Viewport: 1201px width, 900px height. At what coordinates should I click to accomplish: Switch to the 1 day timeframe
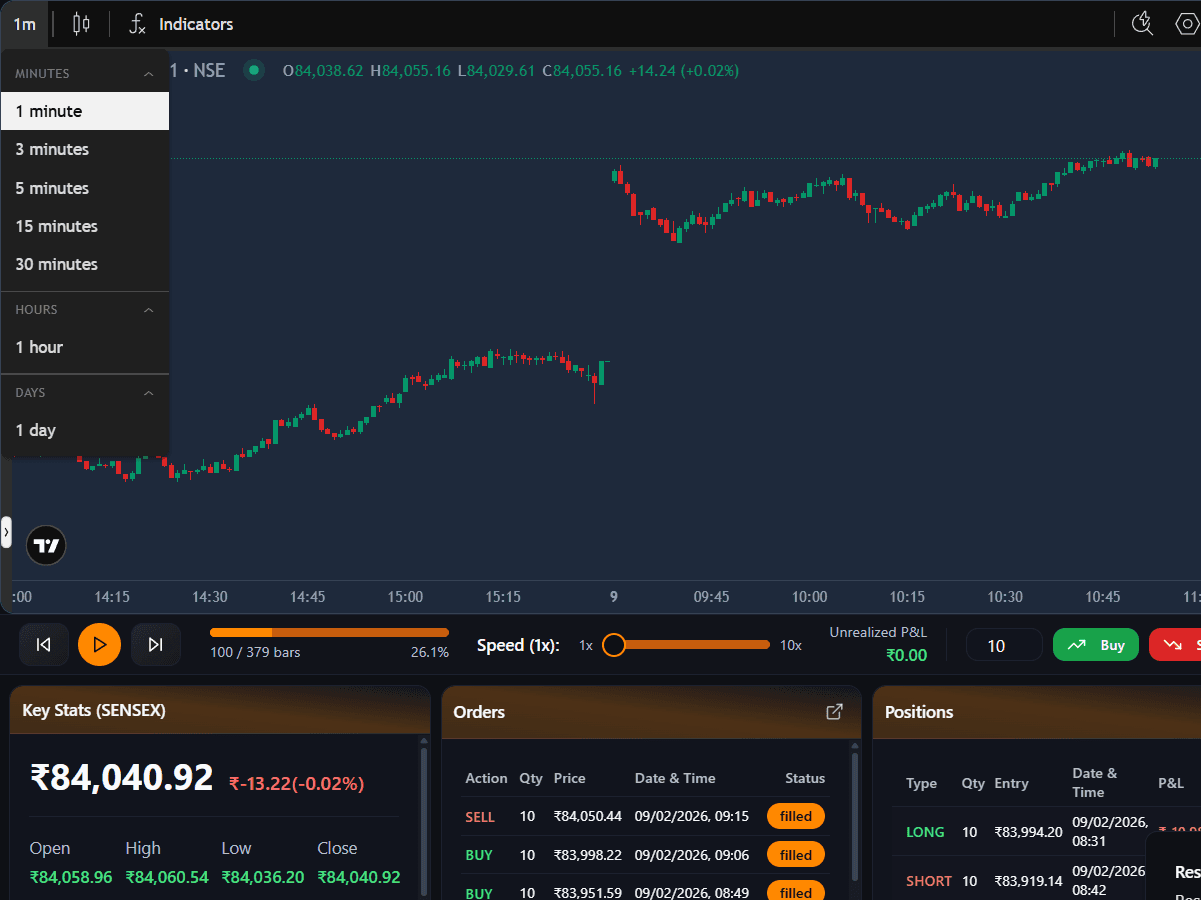point(35,430)
